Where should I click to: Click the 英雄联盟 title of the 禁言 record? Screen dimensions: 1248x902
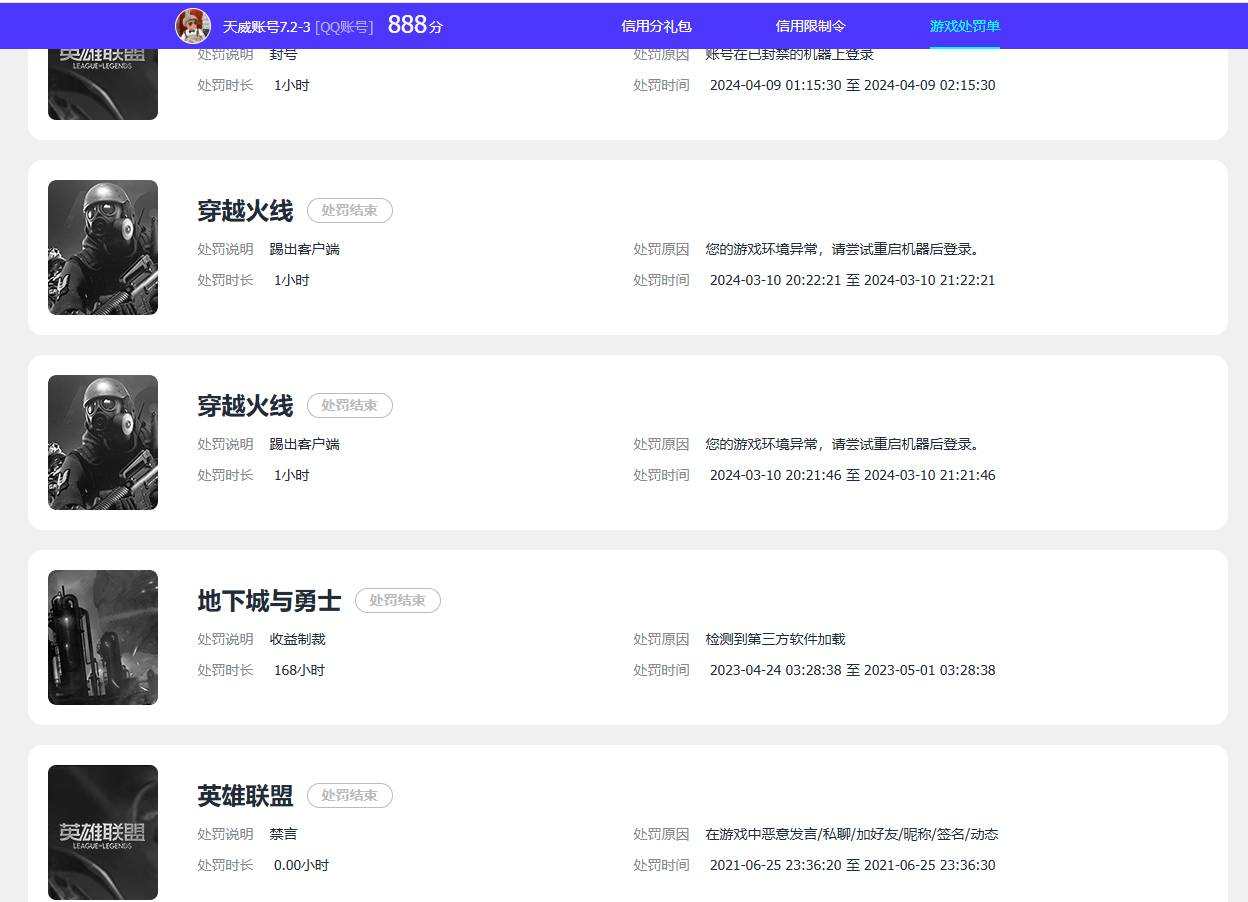(x=245, y=796)
